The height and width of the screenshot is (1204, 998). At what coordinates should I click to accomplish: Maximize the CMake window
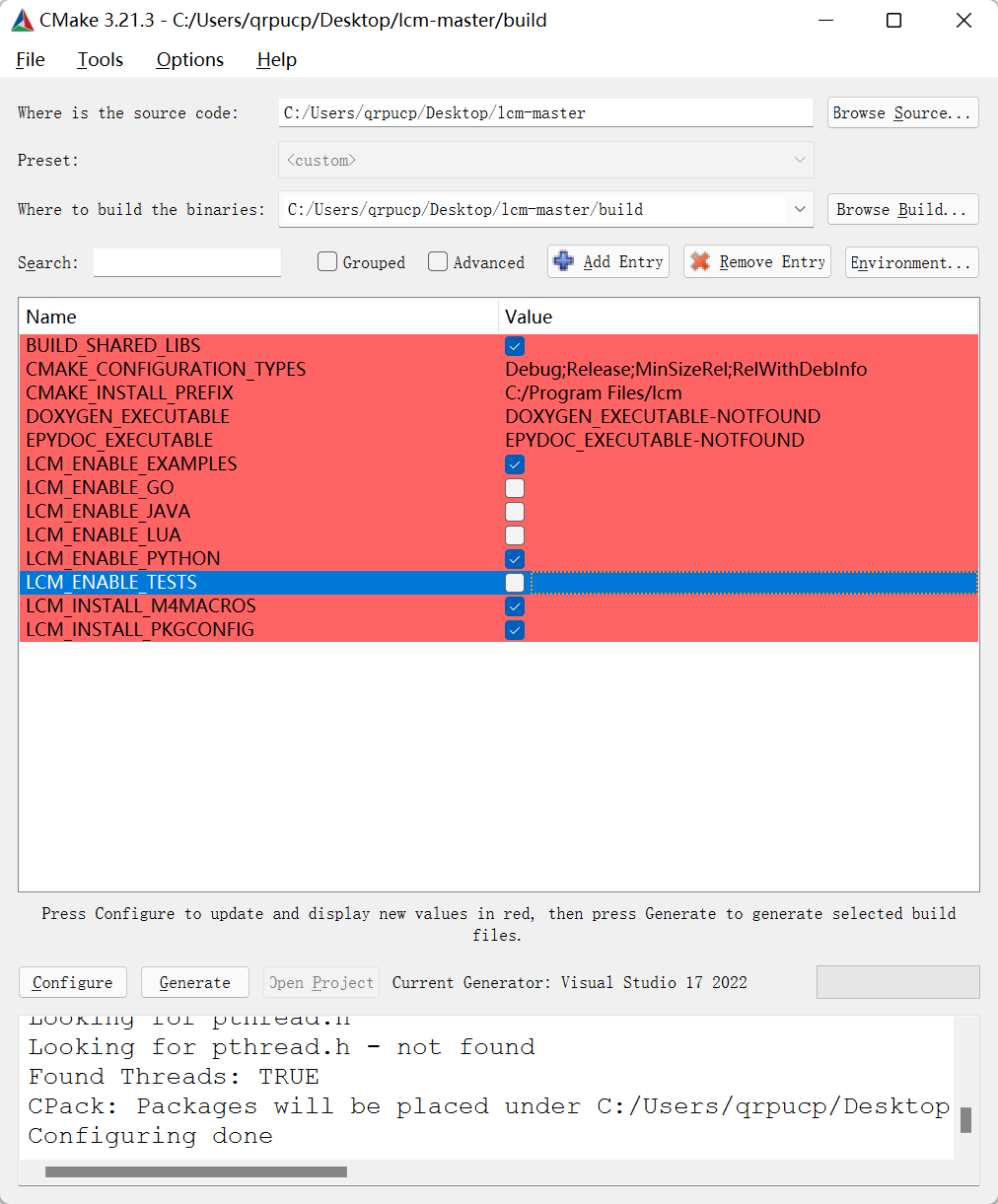894,20
